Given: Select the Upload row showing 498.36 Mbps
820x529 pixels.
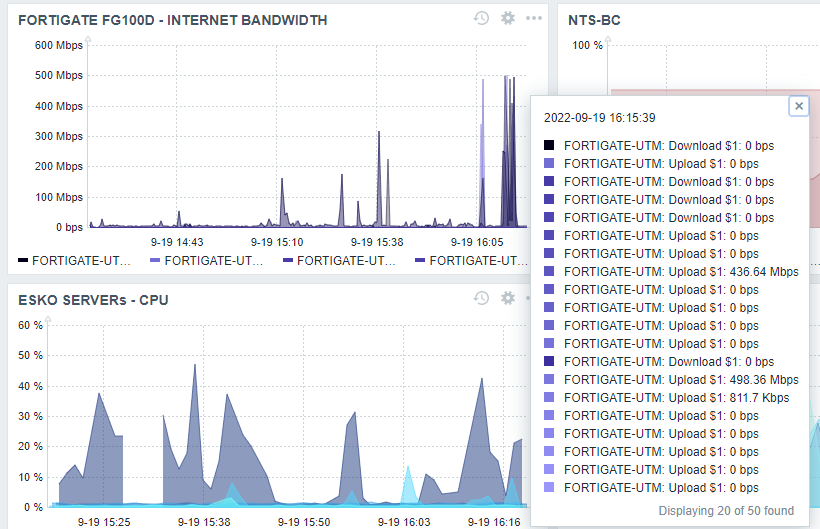Looking at the screenshot, I should pos(680,380).
